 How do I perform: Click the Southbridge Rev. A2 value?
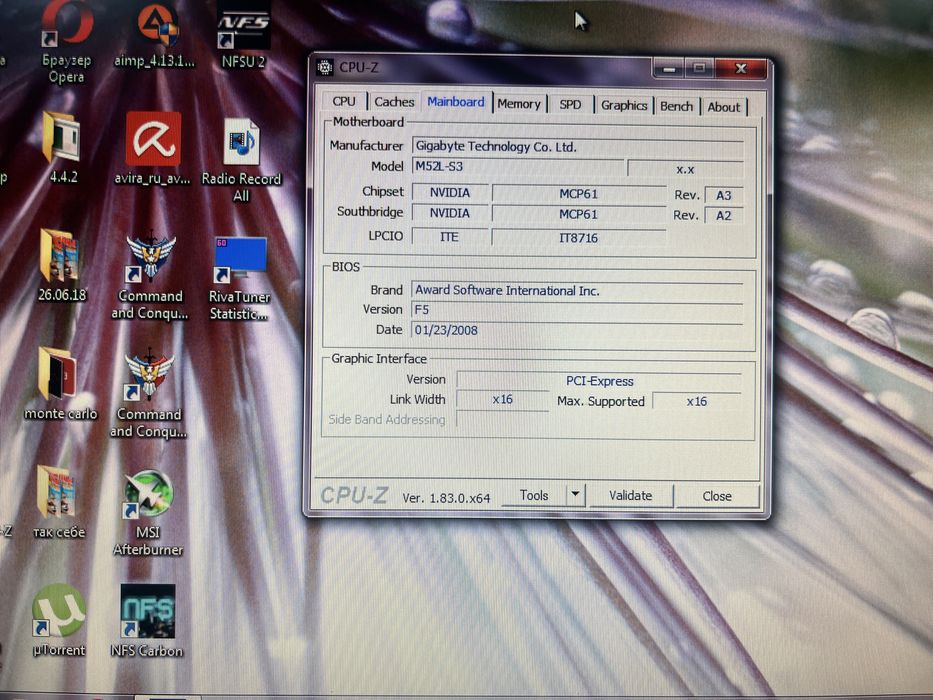[x=724, y=215]
